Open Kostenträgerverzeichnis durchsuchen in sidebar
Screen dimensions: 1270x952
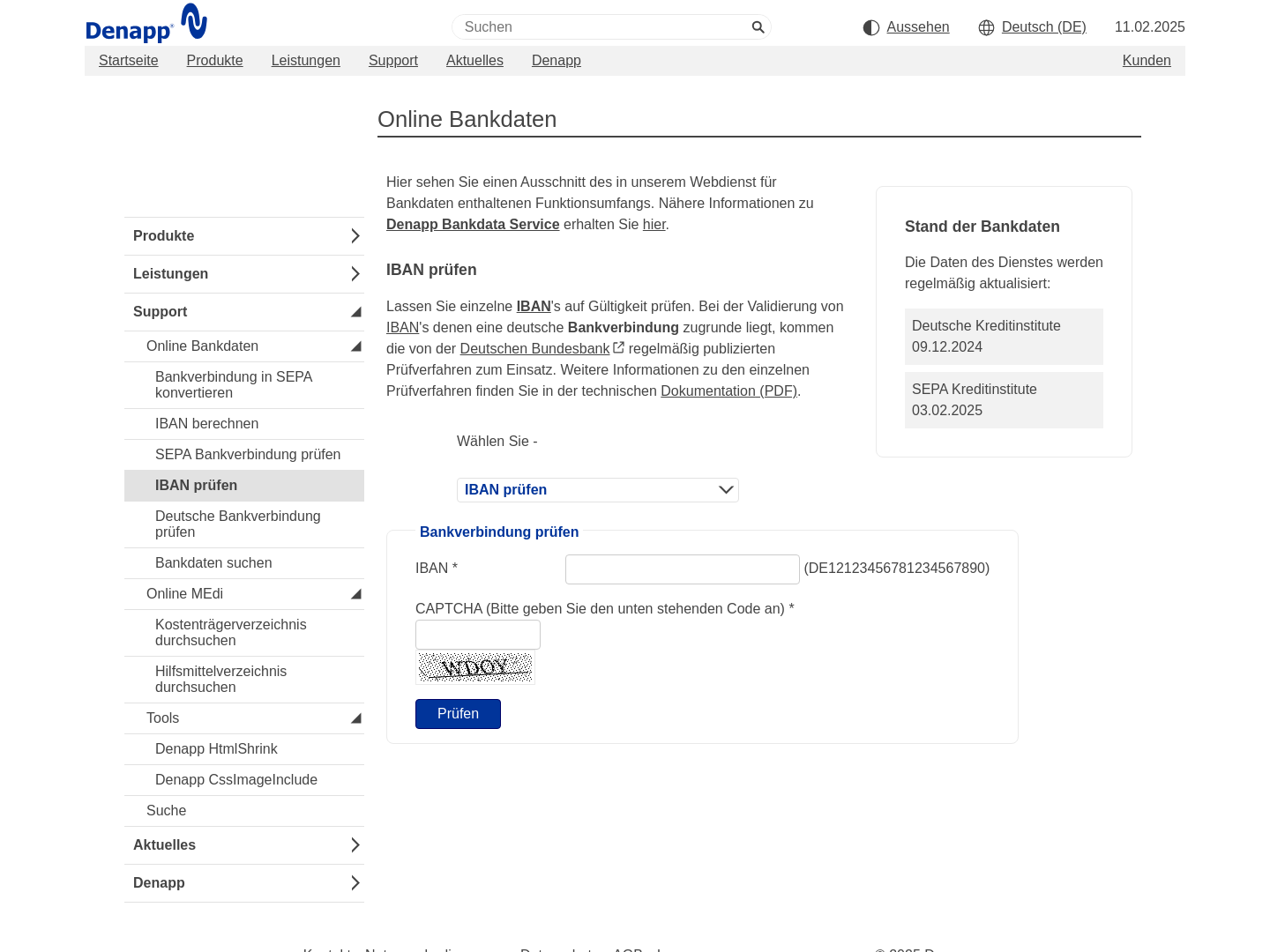244,633
